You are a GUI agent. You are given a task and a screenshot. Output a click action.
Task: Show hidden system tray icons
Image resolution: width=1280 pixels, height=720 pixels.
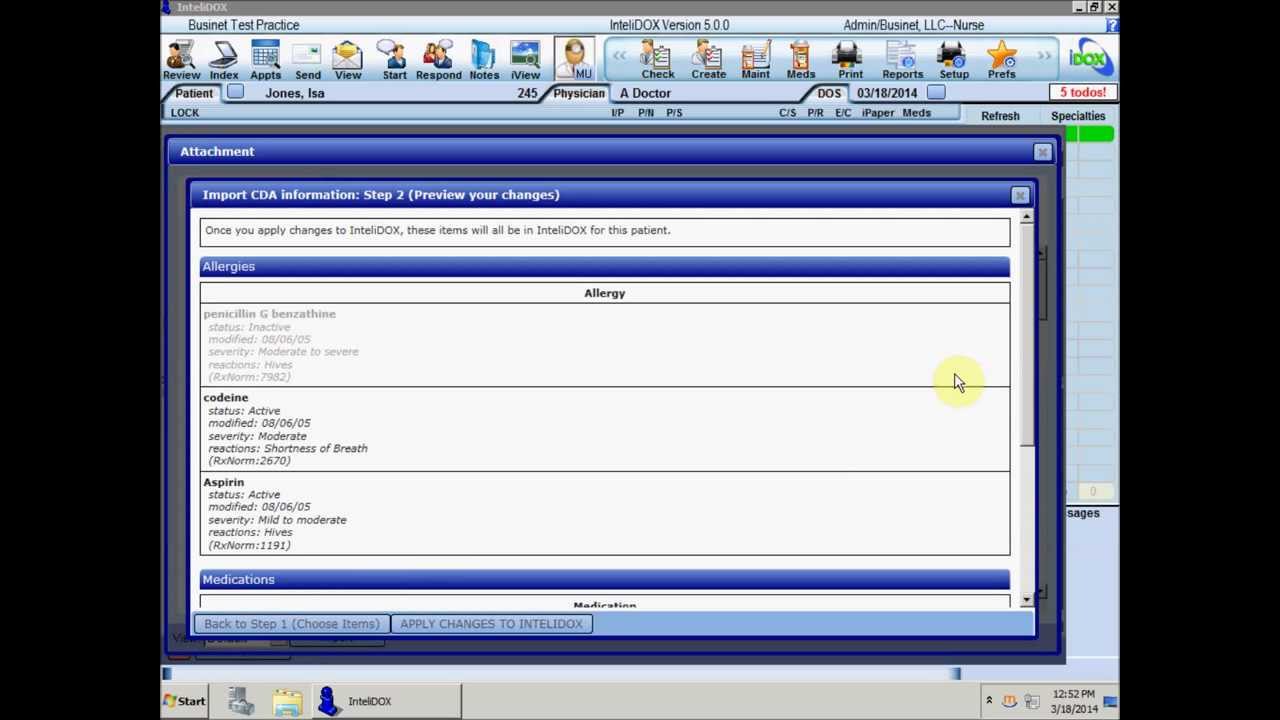click(989, 701)
